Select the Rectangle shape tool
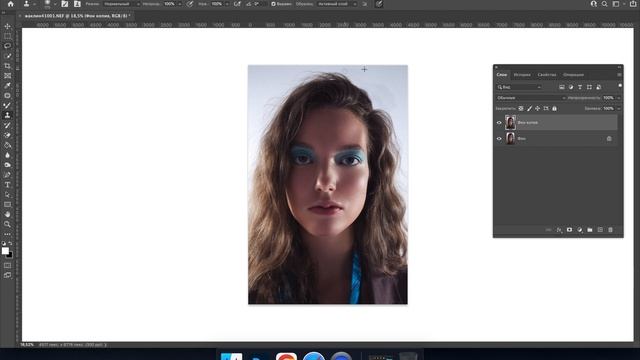Screen dimensions: 640x360 tap(7, 204)
